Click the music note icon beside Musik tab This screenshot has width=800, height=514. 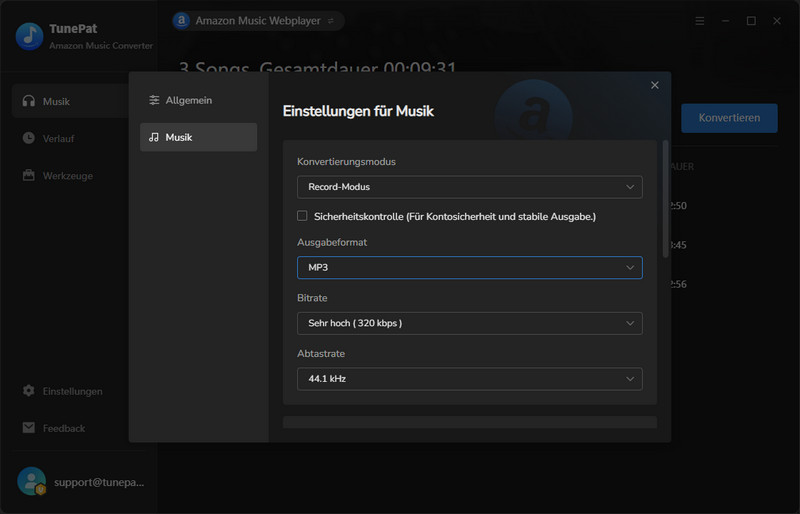coord(154,137)
